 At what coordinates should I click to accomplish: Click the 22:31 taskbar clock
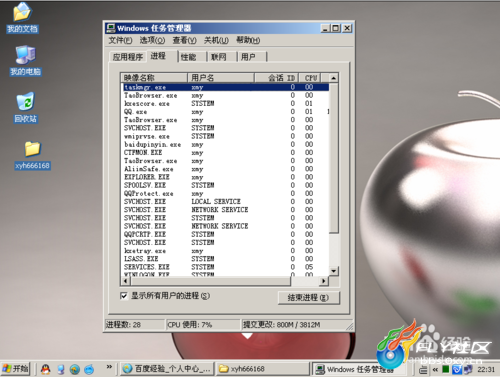pos(486,369)
